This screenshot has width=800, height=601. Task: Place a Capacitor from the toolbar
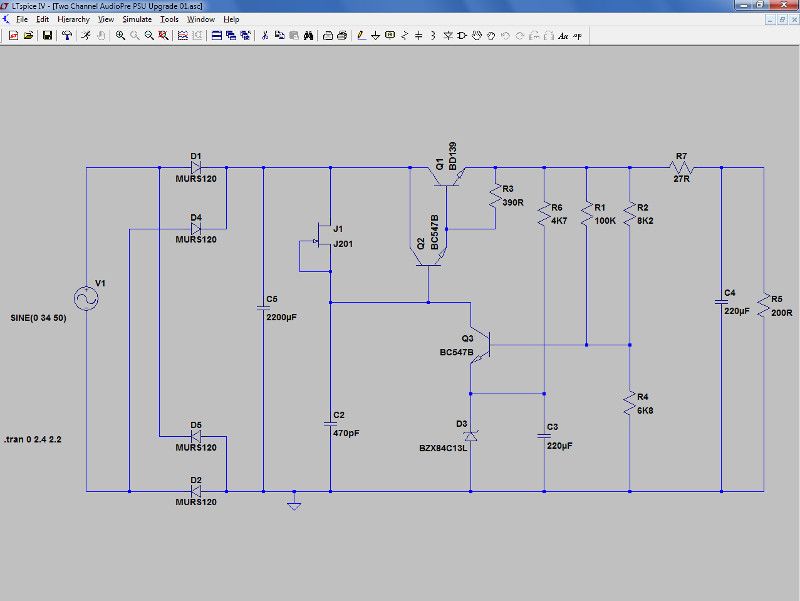pos(418,36)
